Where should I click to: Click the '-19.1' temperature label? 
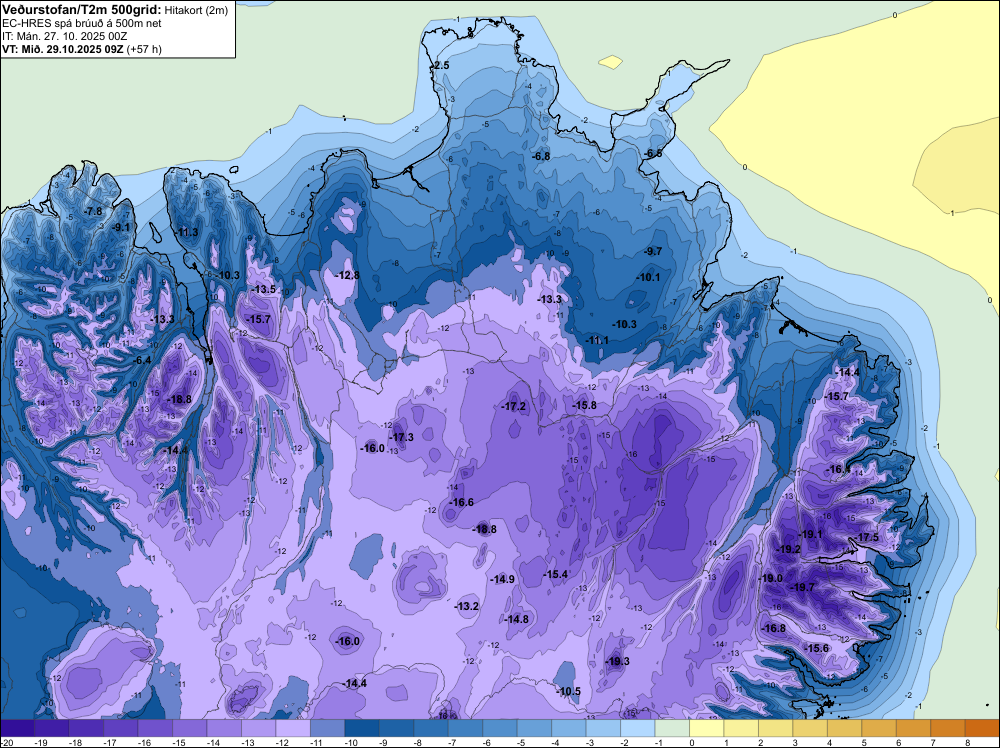811,534
